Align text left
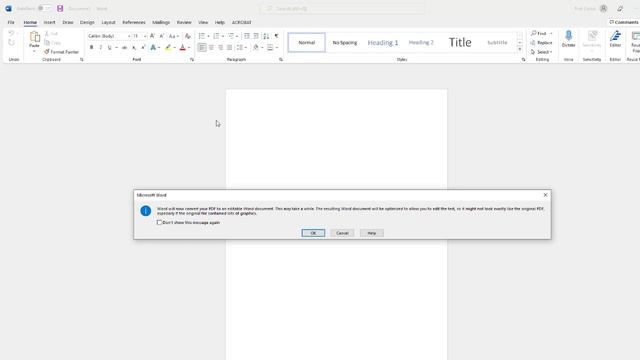The image size is (640, 360). [x=202, y=48]
